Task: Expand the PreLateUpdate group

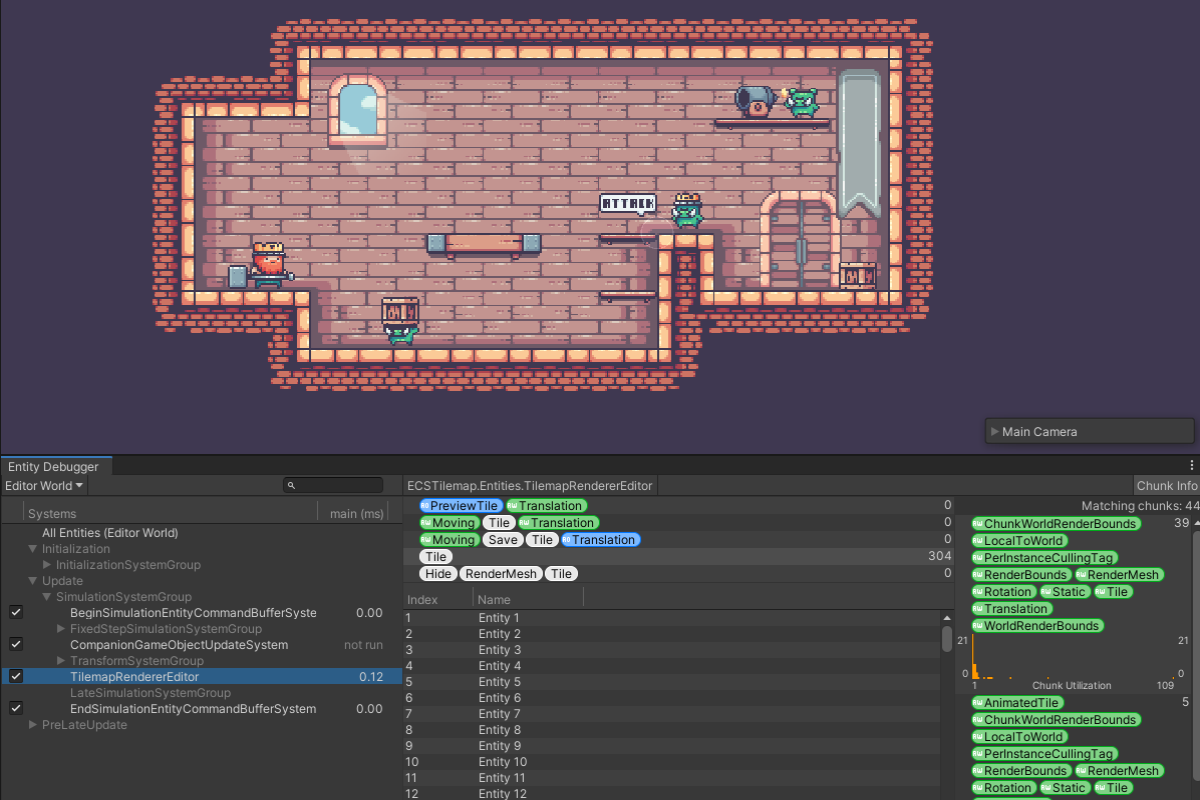Action: click(x=33, y=725)
